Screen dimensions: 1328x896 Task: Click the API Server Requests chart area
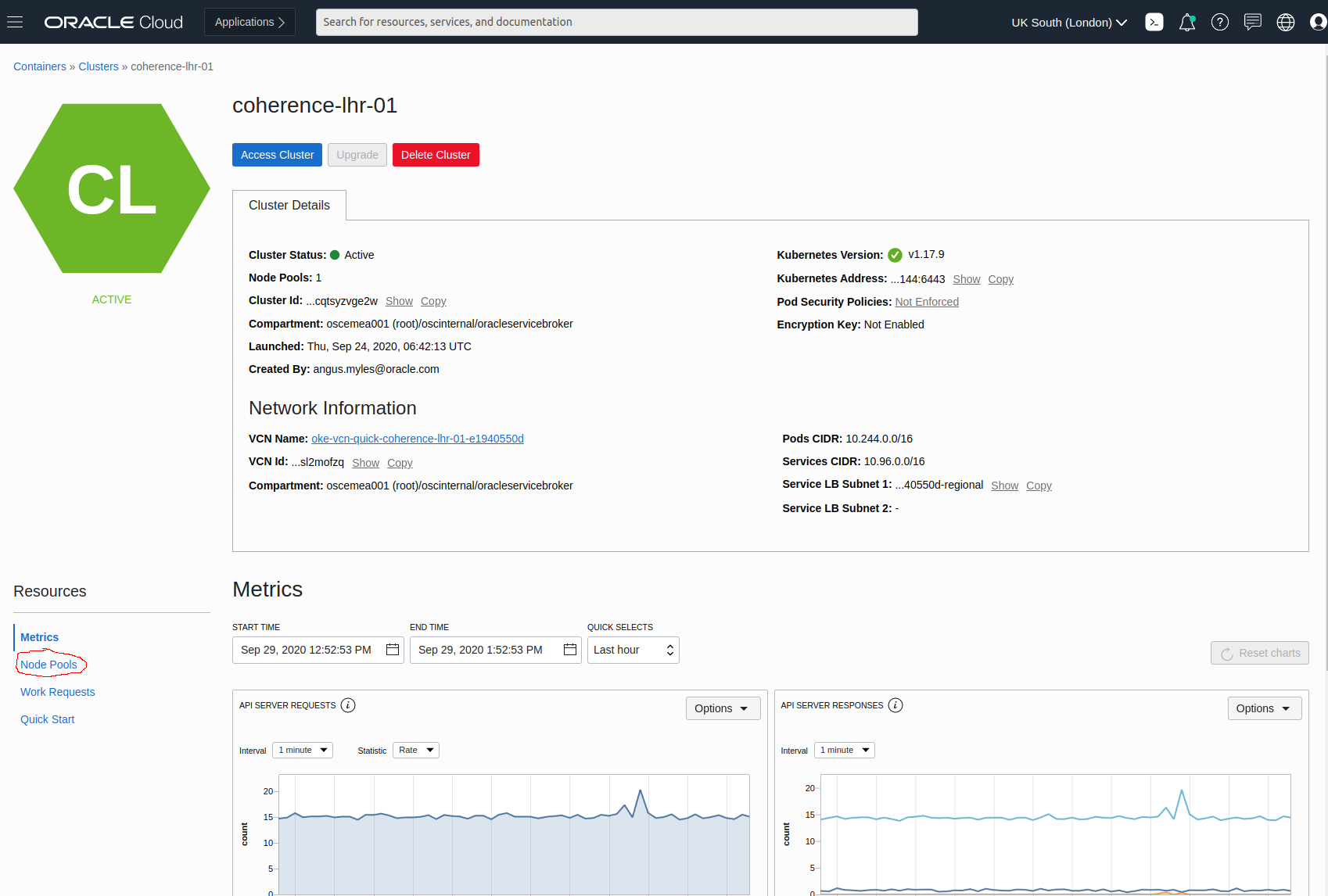514,834
